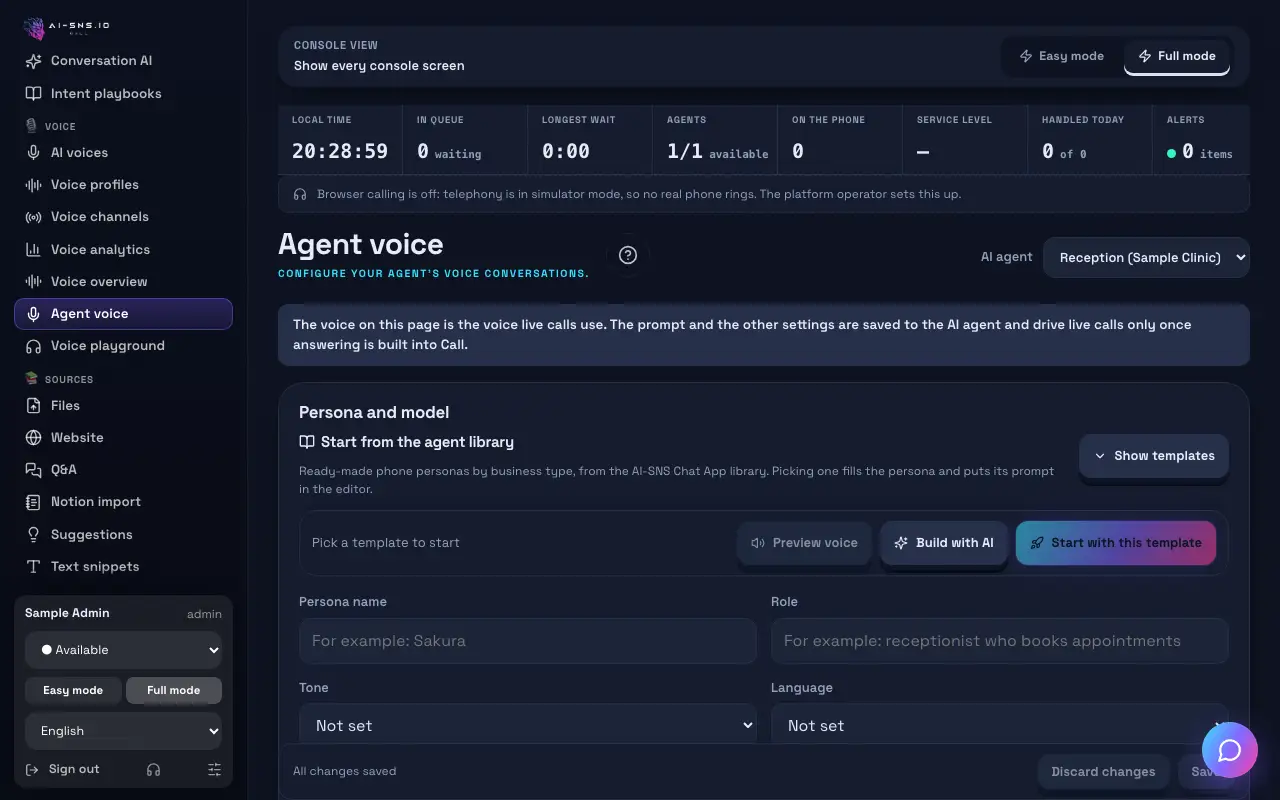Click the Voice profiles waveform icon
This screenshot has height=800, width=1280.
33,185
